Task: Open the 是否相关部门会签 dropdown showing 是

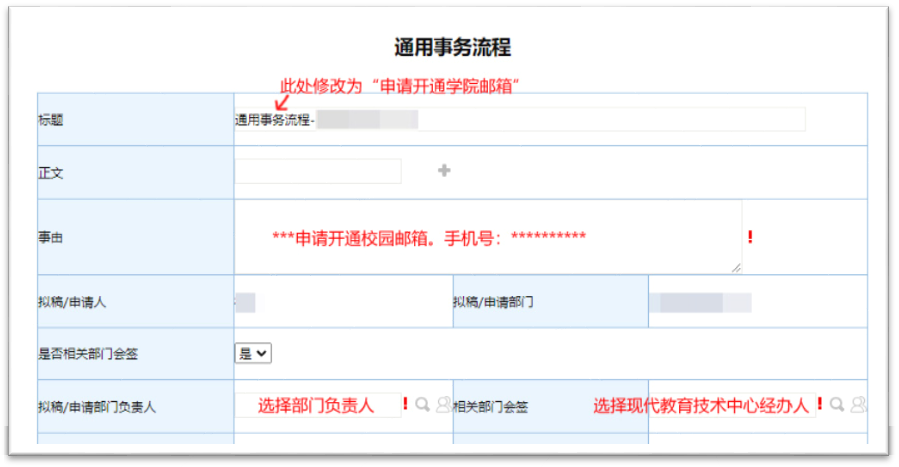Action: tap(253, 353)
